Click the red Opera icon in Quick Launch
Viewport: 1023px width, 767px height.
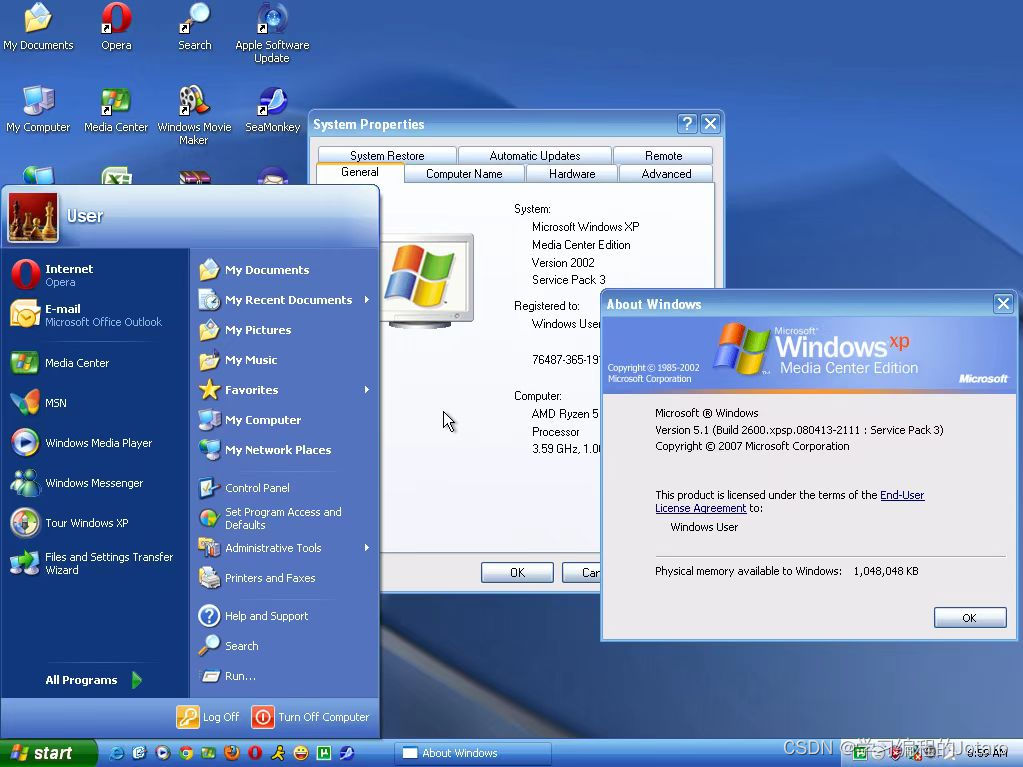255,753
